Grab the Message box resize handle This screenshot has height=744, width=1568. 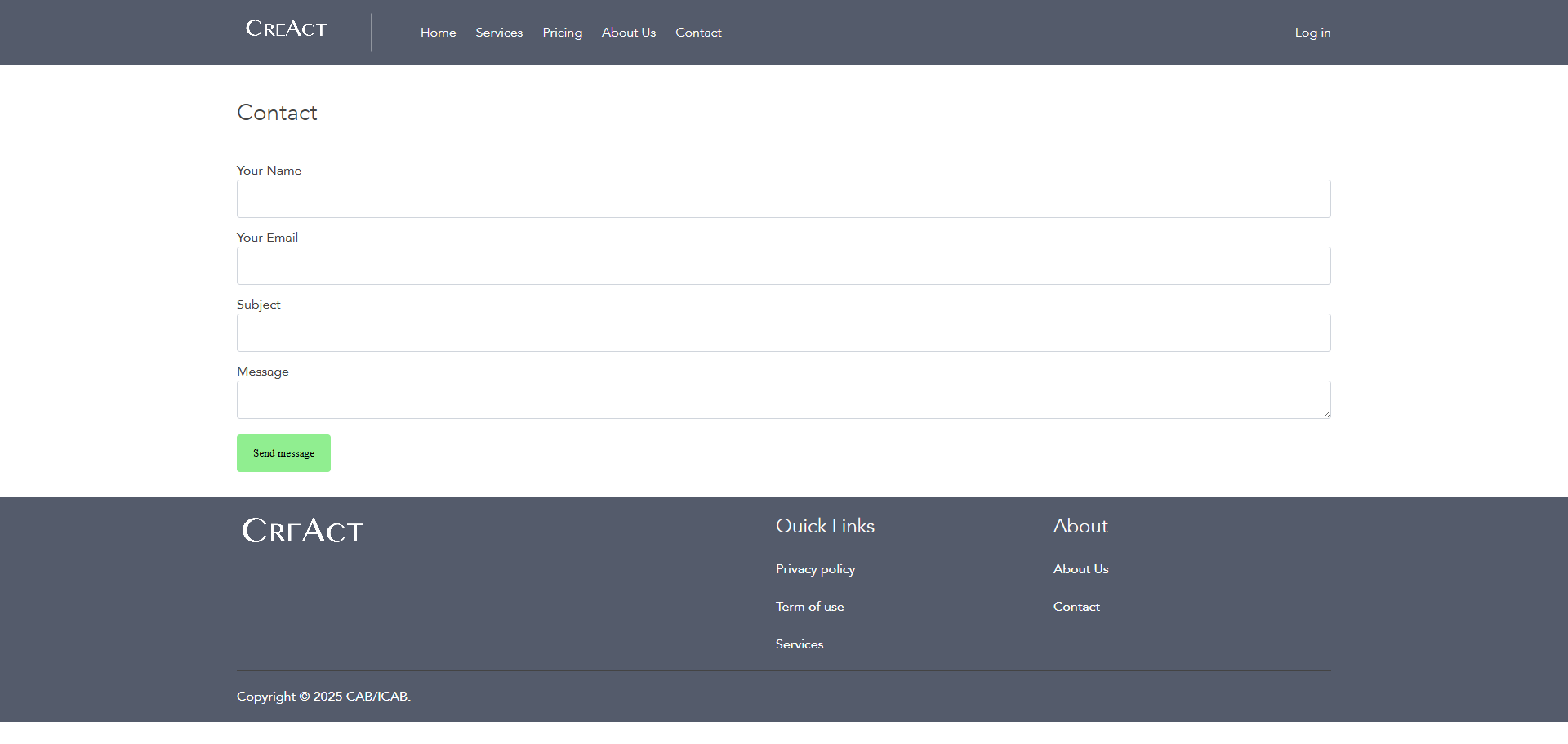pyautogui.click(x=1326, y=414)
